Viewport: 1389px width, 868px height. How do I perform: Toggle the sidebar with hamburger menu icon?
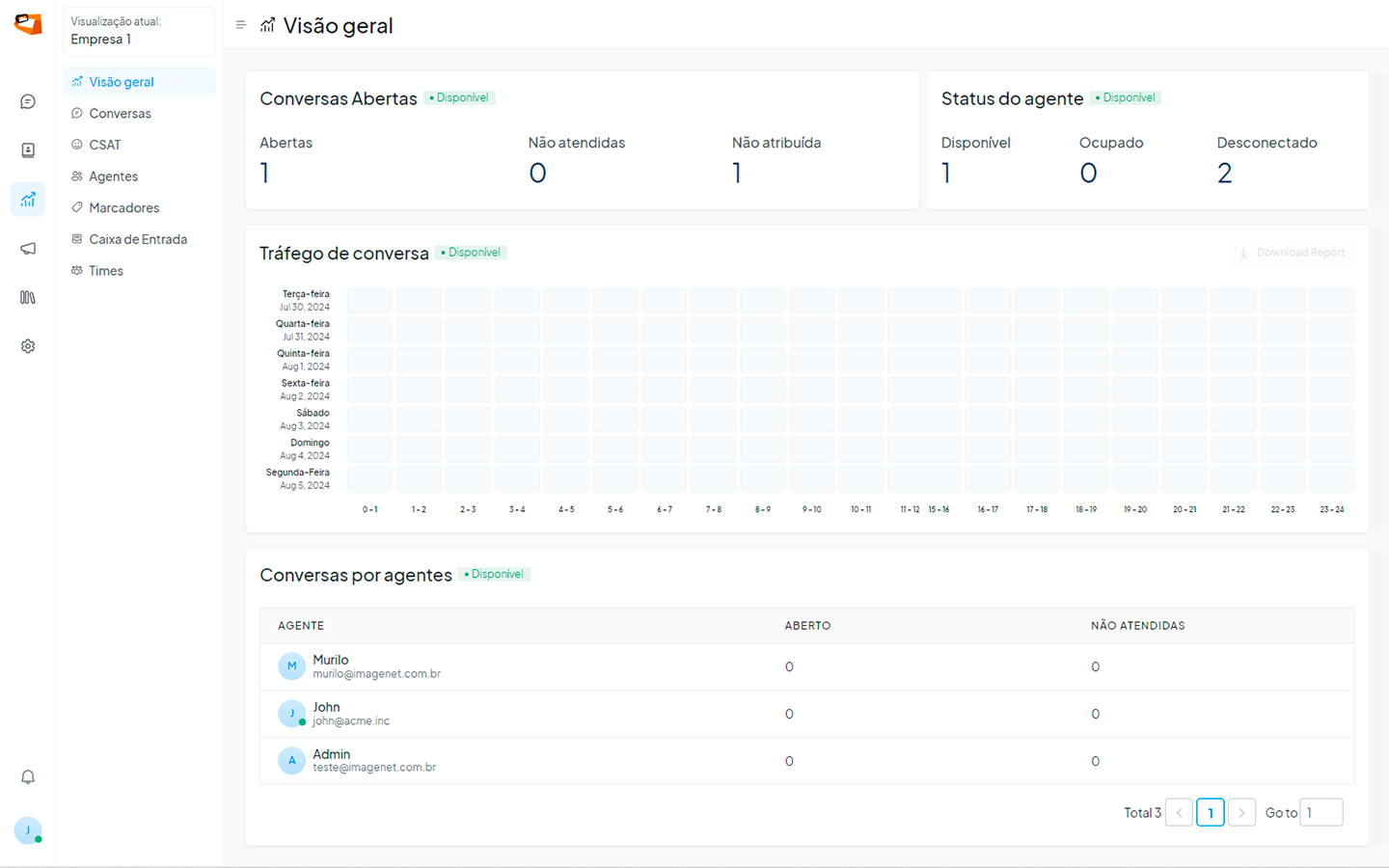pyautogui.click(x=241, y=25)
